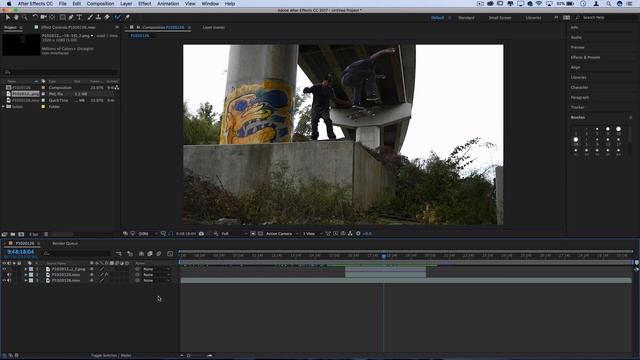640x360 pixels.
Task: Click the Project panel search field
Action: point(60,72)
